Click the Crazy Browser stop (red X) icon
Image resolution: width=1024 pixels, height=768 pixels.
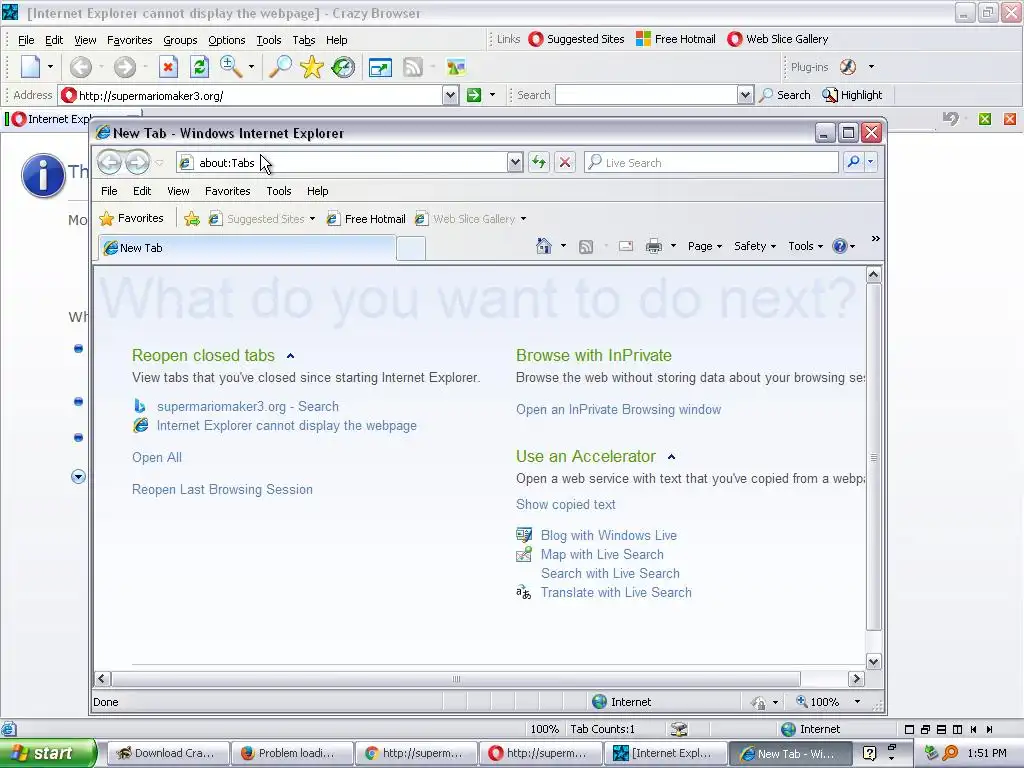[168, 67]
